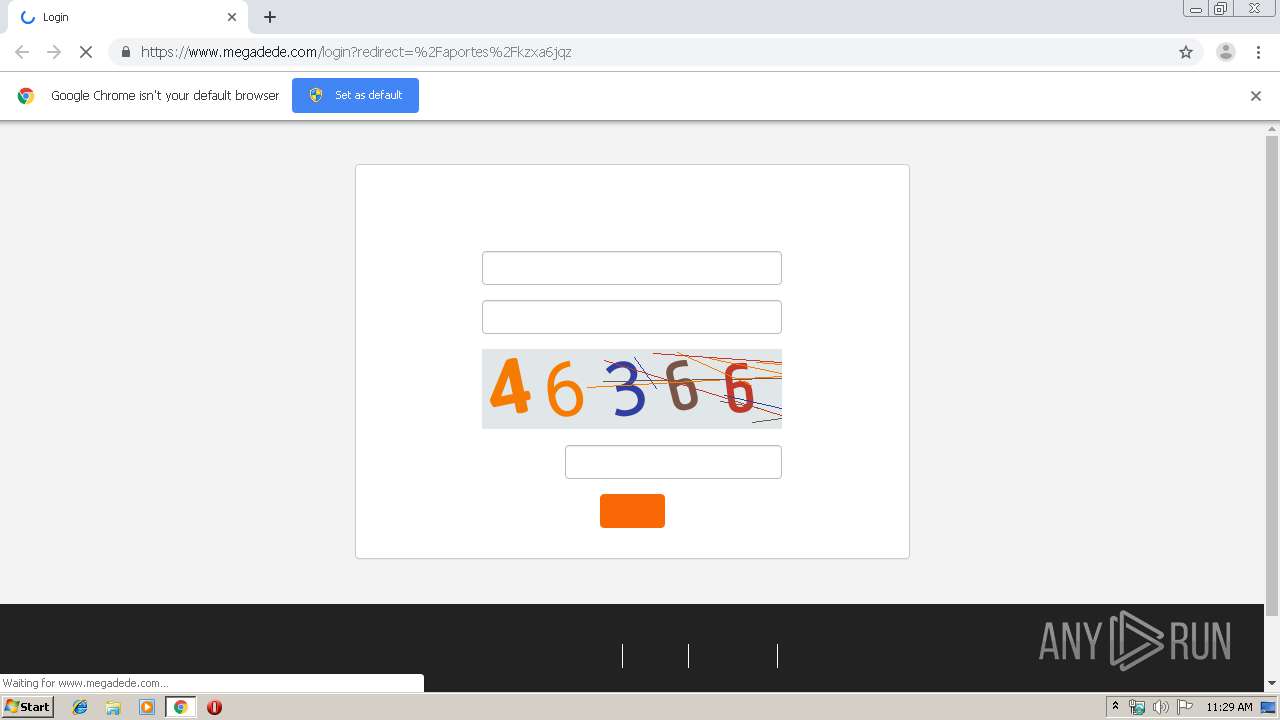
Task: Select the Login tab
Action: click(x=130, y=17)
